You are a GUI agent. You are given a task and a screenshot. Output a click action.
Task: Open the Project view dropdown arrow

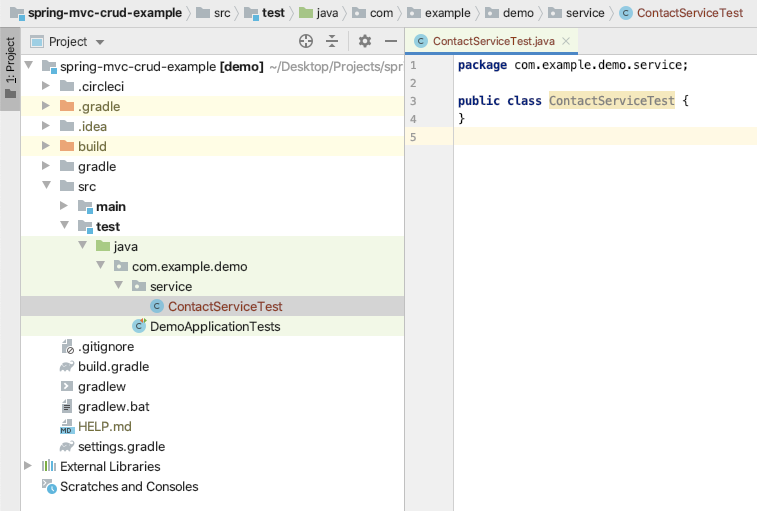pyautogui.click(x=100, y=42)
